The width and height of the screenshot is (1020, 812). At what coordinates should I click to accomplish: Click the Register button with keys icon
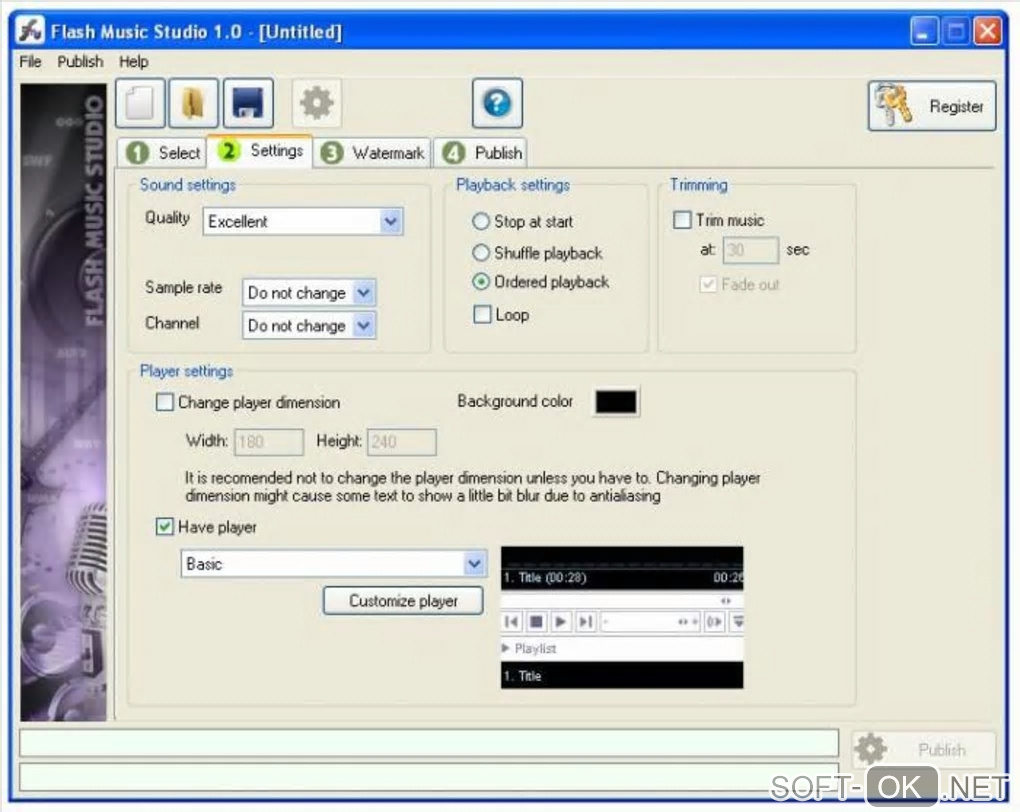point(932,106)
